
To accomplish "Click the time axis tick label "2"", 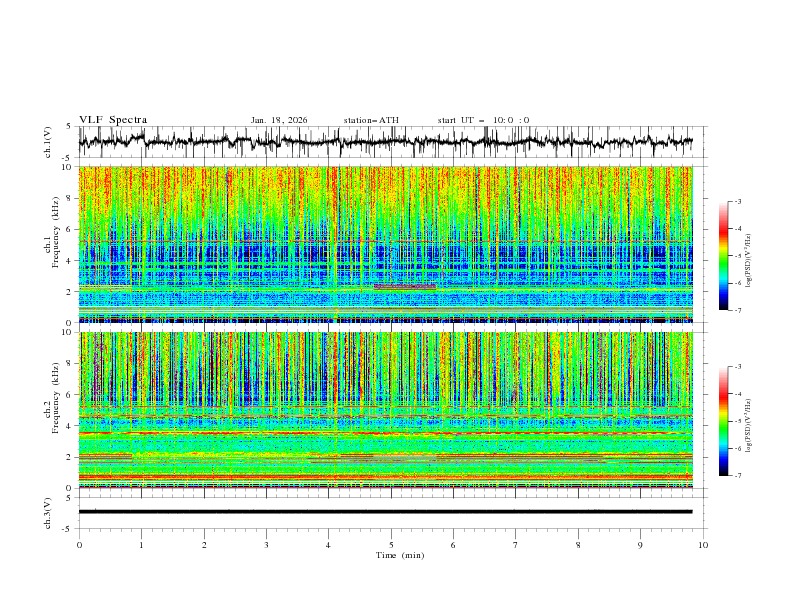I will [x=204, y=545].
